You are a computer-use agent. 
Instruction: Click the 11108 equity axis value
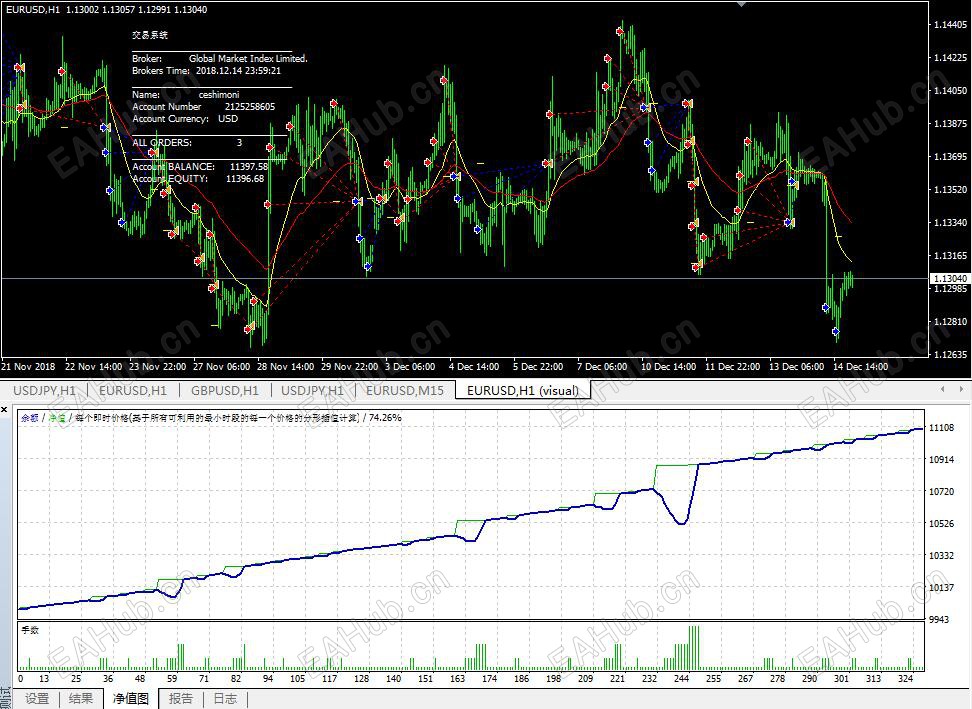tap(941, 428)
